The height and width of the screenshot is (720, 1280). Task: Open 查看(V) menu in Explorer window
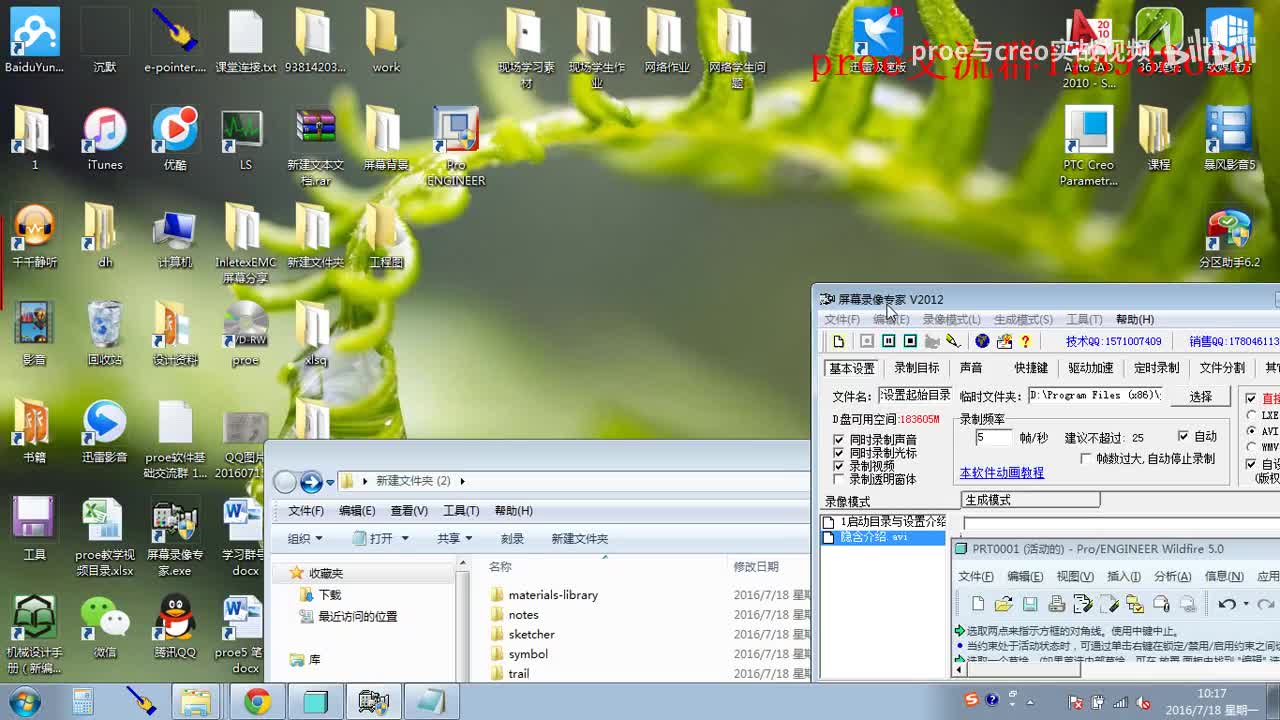coord(409,510)
